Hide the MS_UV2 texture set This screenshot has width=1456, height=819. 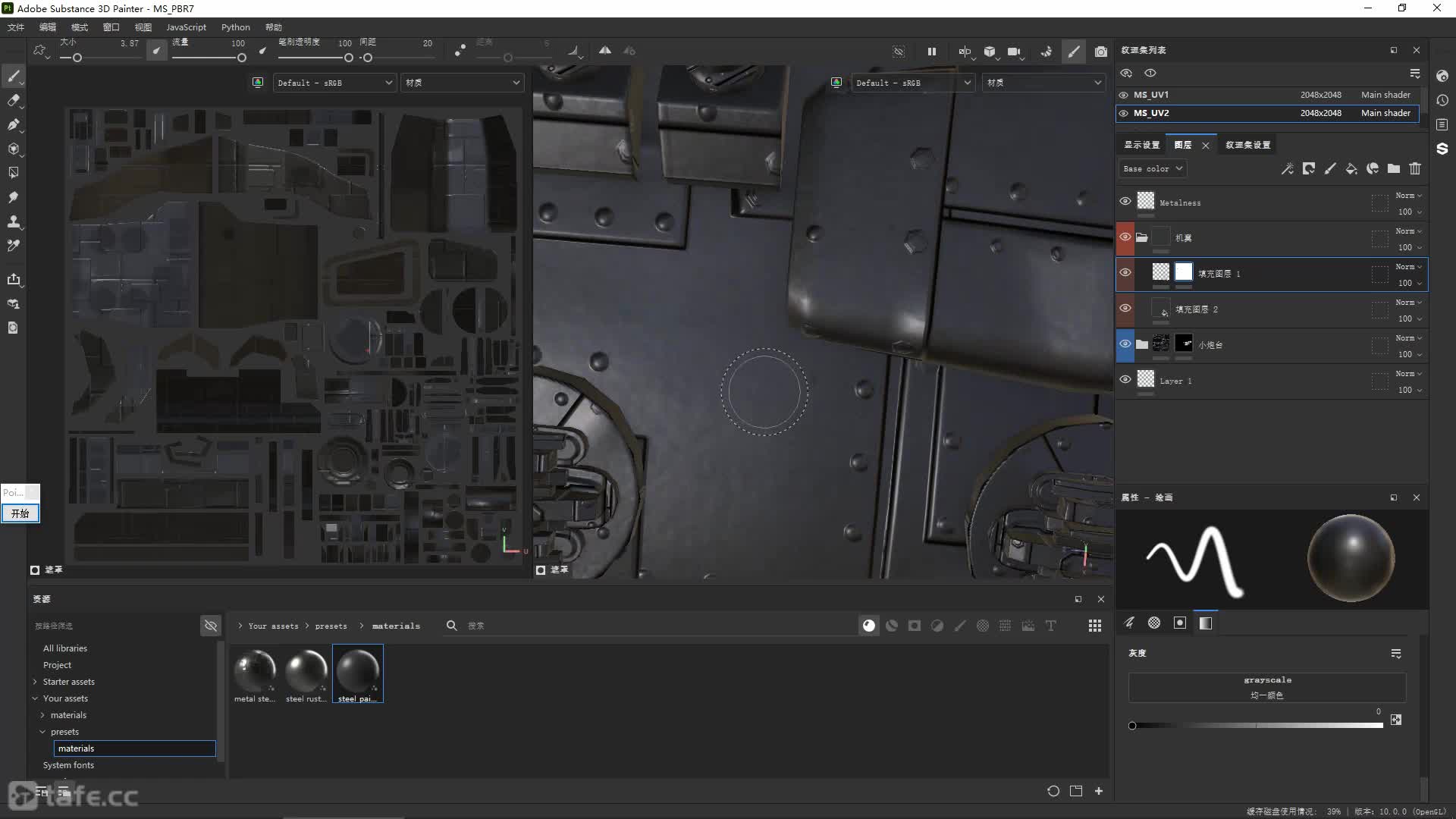point(1124,113)
